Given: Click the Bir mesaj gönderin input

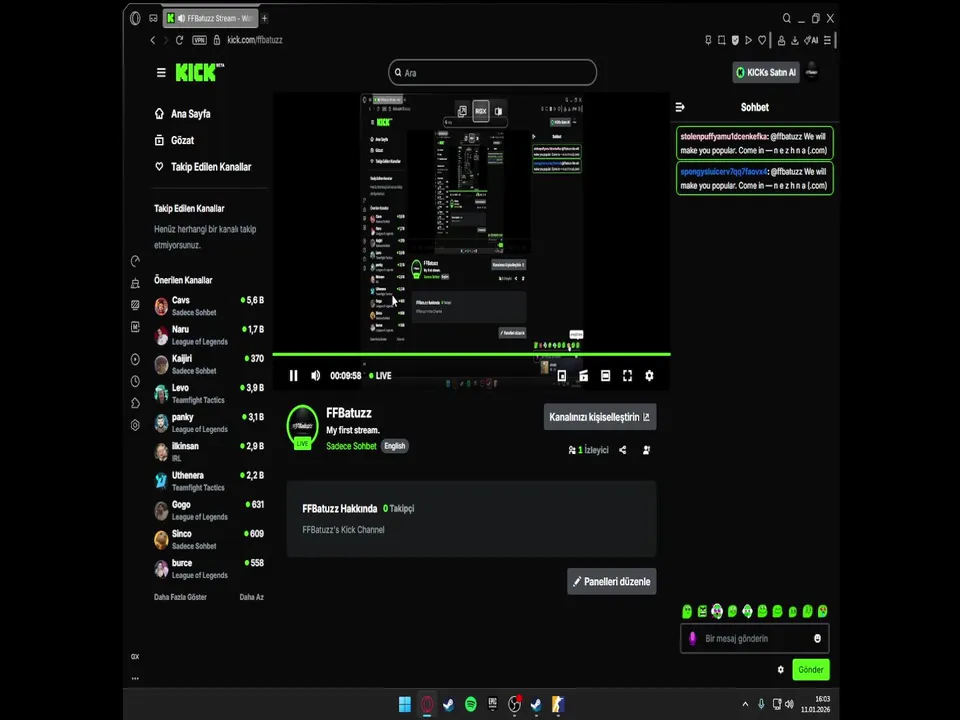Looking at the screenshot, I should 754,639.
